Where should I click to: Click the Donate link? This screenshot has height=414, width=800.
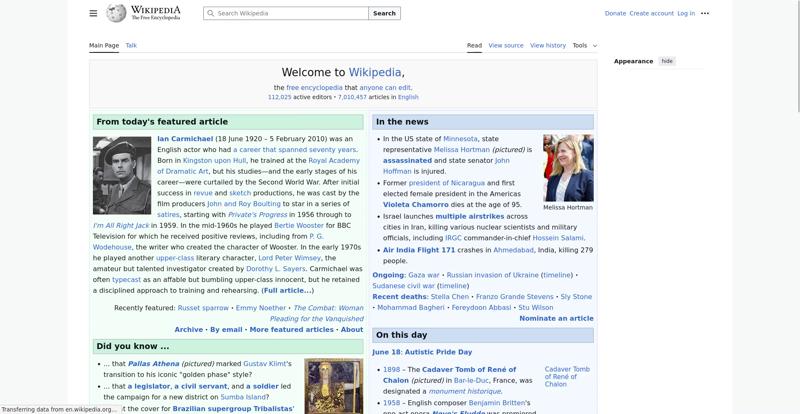coord(615,13)
